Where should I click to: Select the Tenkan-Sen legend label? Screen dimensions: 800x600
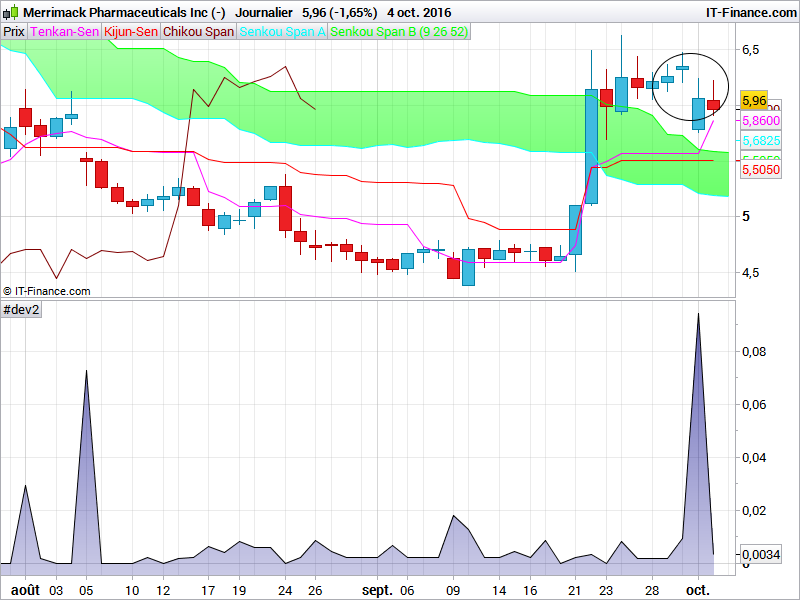pos(64,32)
